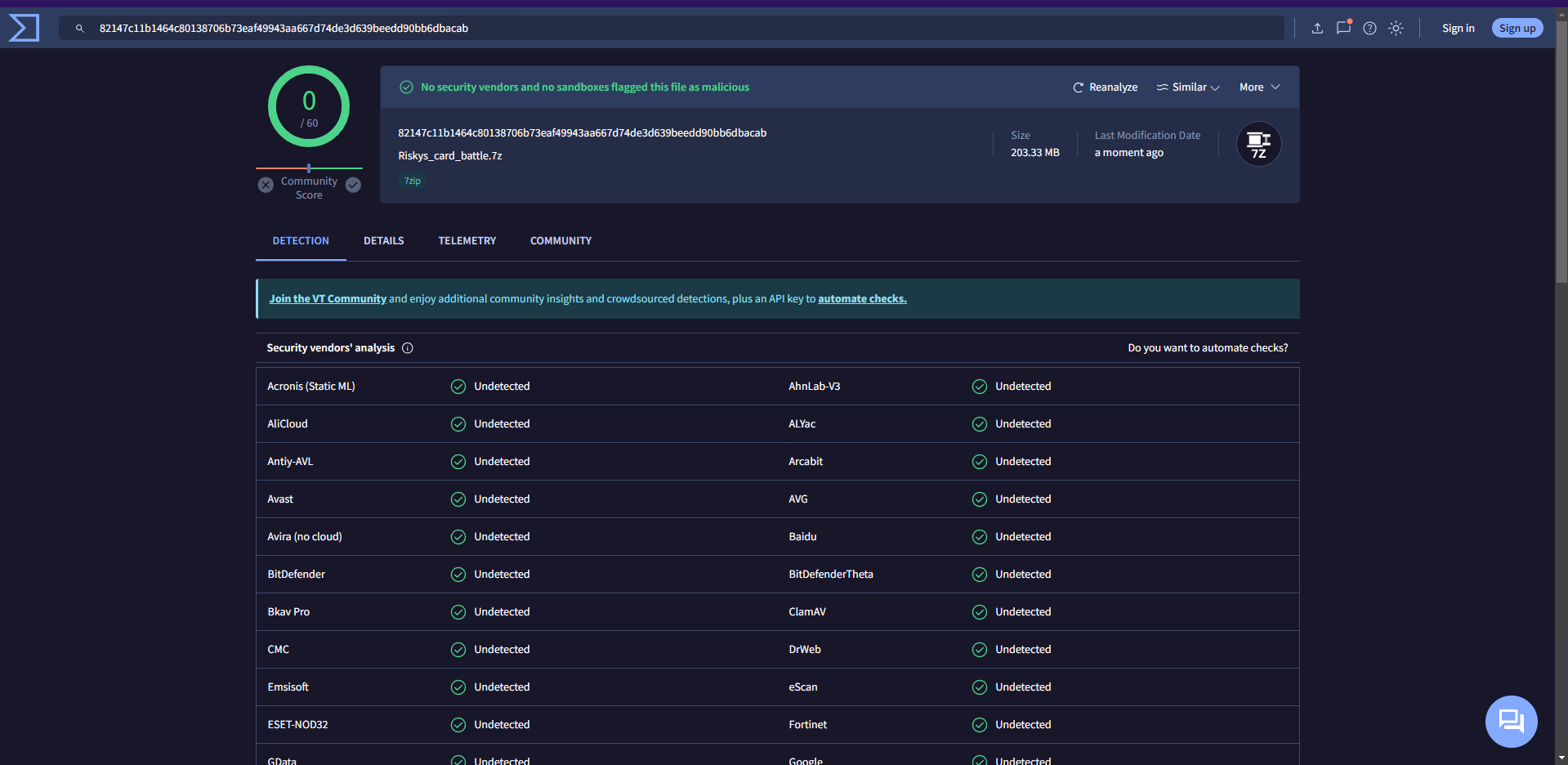Click the Fortinet undetected check icon
The height and width of the screenshot is (765, 1568).
[x=980, y=725]
